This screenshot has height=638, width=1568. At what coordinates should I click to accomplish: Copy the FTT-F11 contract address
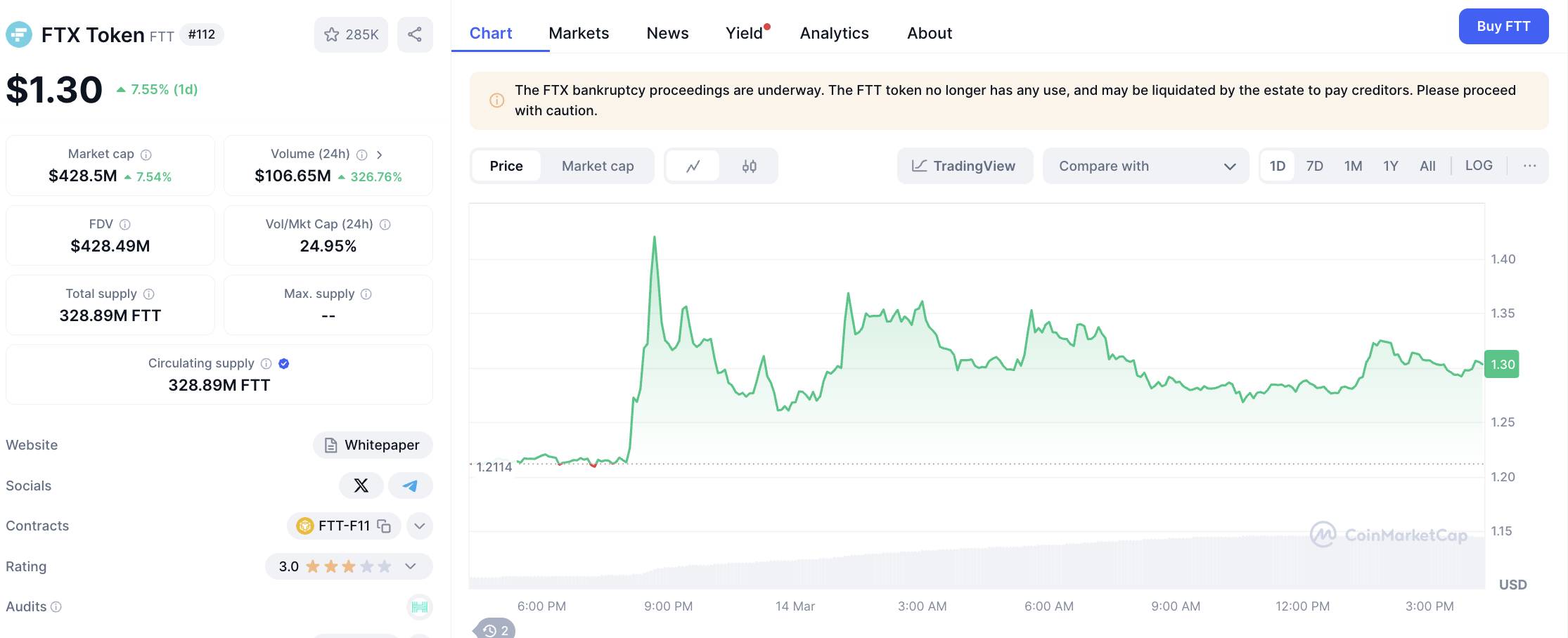(384, 526)
